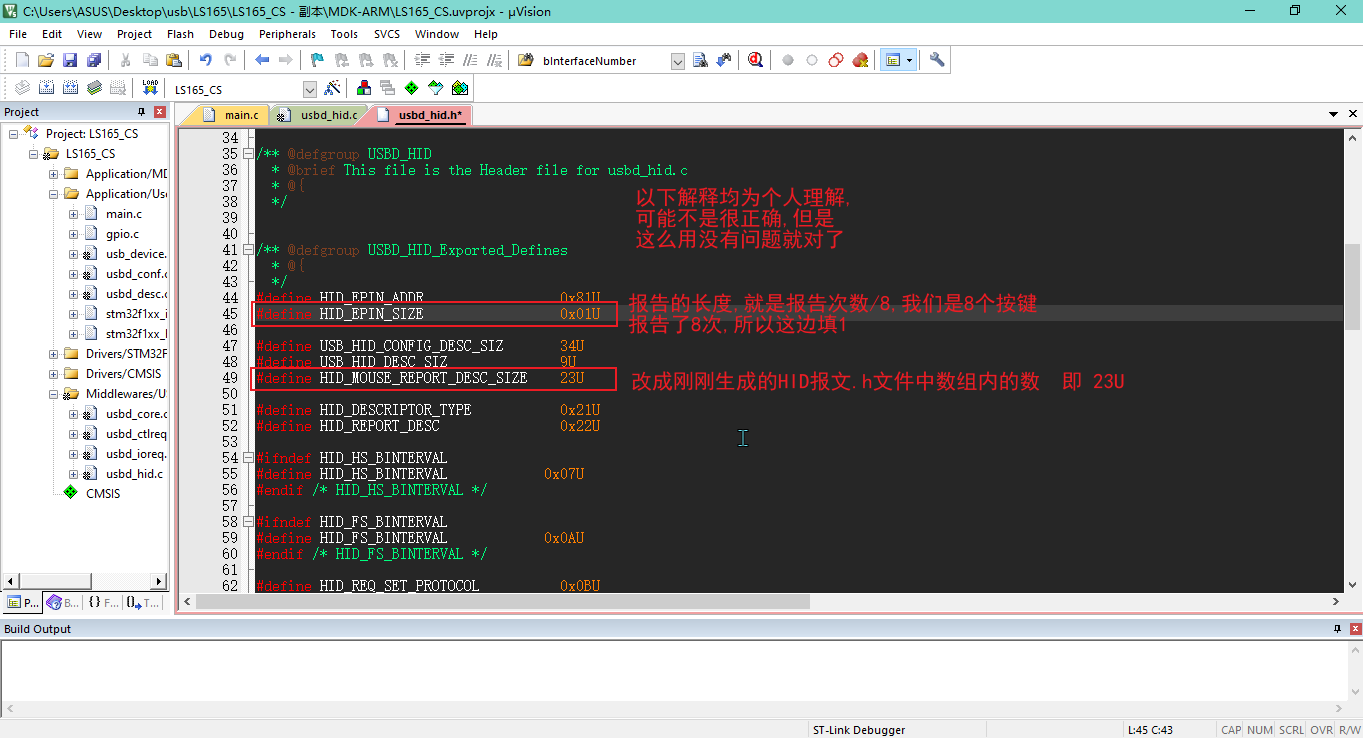1363x738 pixels.
Task: Create a new file with New icon
Action: (x=22, y=60)
